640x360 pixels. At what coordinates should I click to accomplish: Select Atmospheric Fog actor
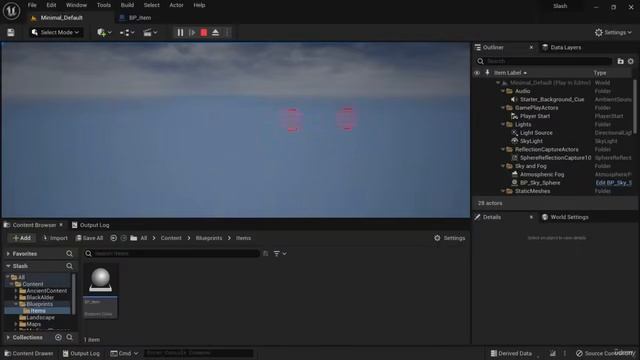click(x=542, y=174)
